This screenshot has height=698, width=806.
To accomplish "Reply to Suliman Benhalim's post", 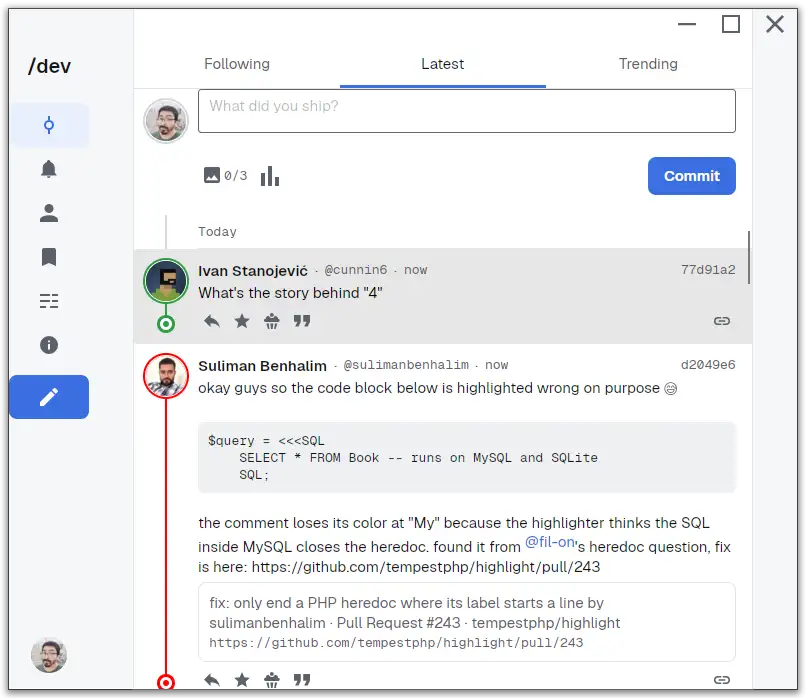I will point(212,681).
